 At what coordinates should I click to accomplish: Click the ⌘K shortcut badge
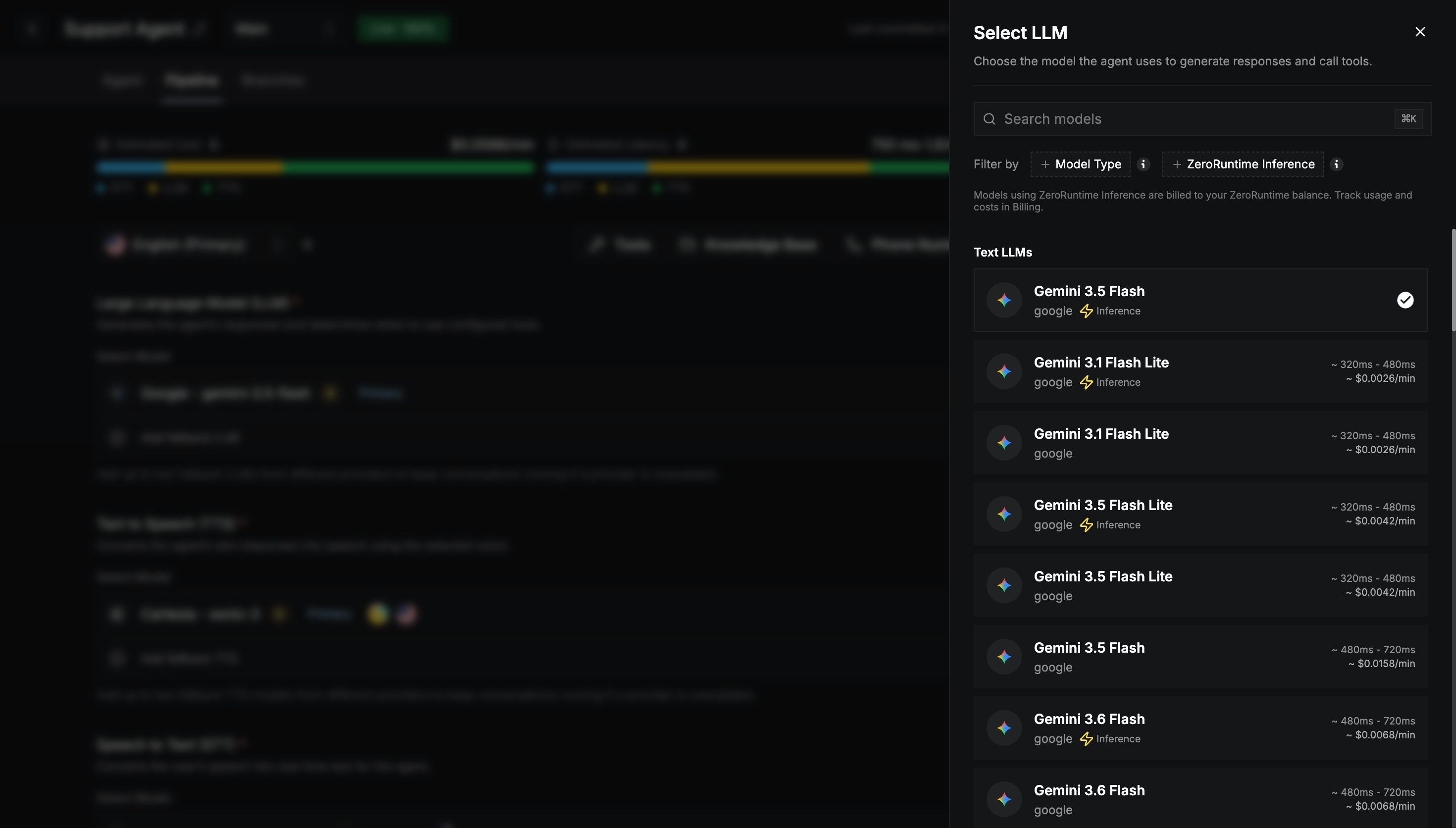click(1408, 119)
